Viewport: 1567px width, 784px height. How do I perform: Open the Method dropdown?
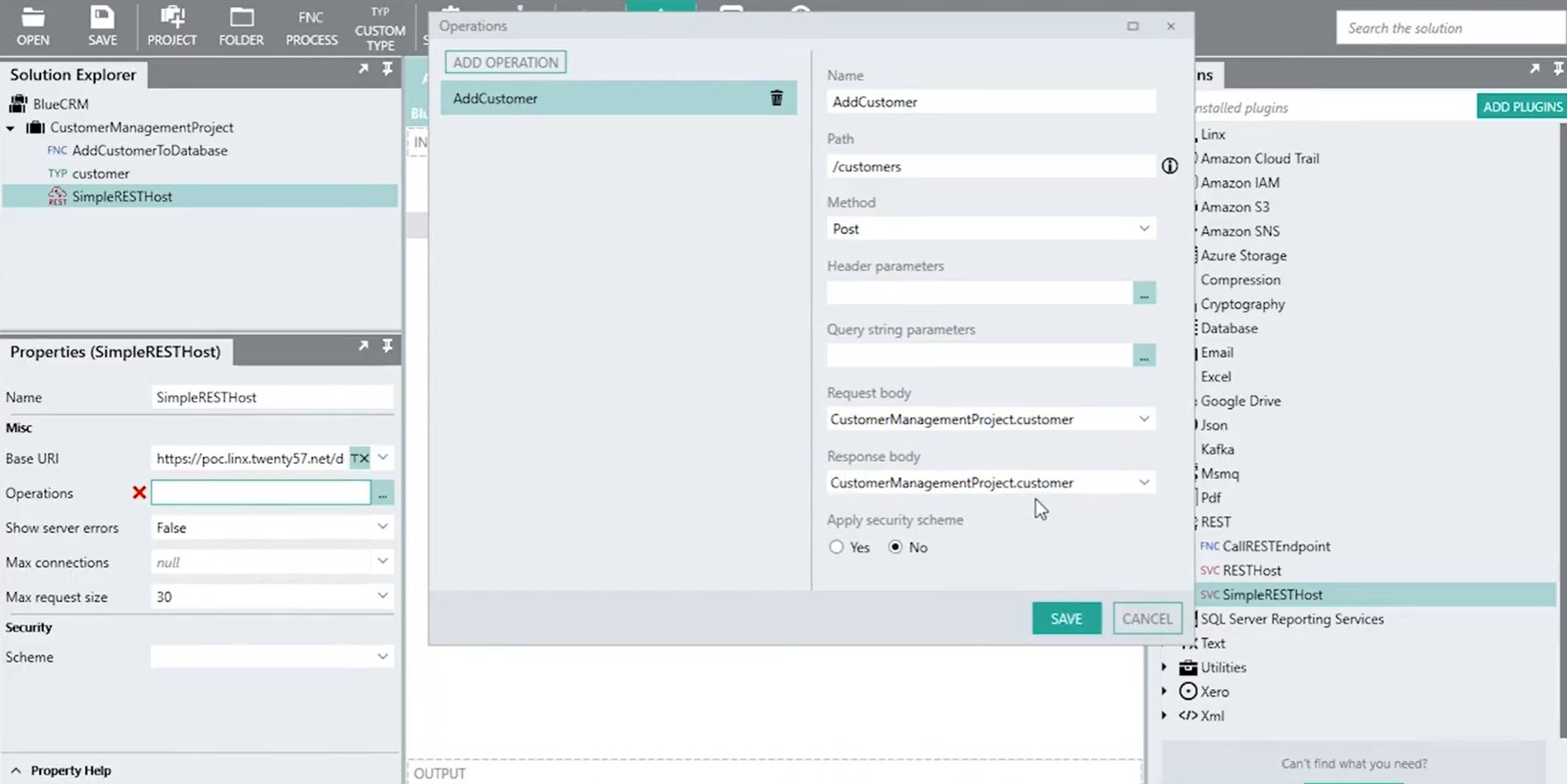pos(1144,228)
